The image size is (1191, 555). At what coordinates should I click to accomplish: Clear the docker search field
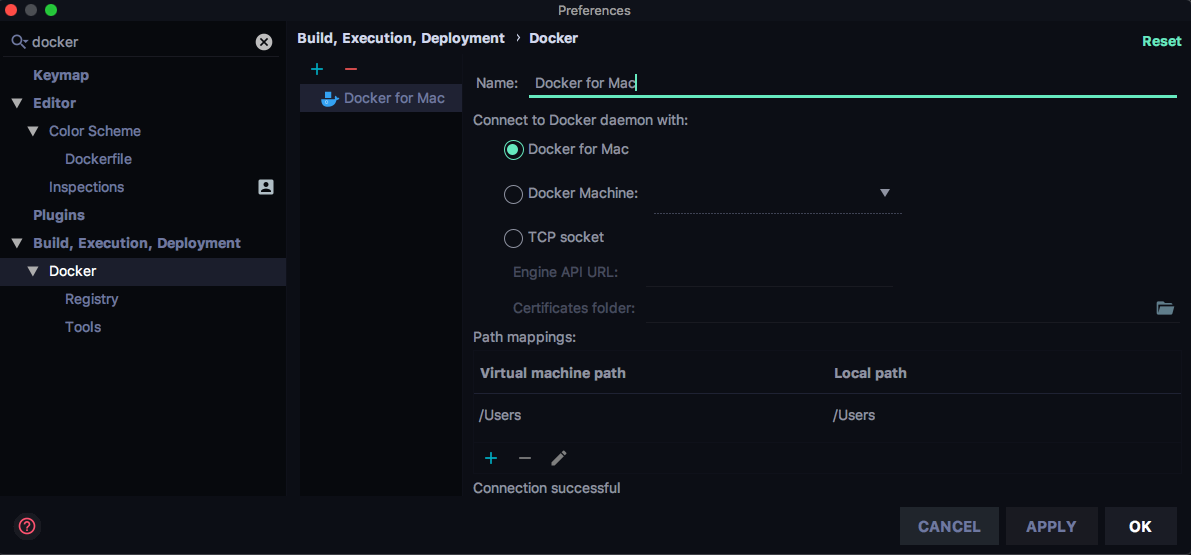264,42
